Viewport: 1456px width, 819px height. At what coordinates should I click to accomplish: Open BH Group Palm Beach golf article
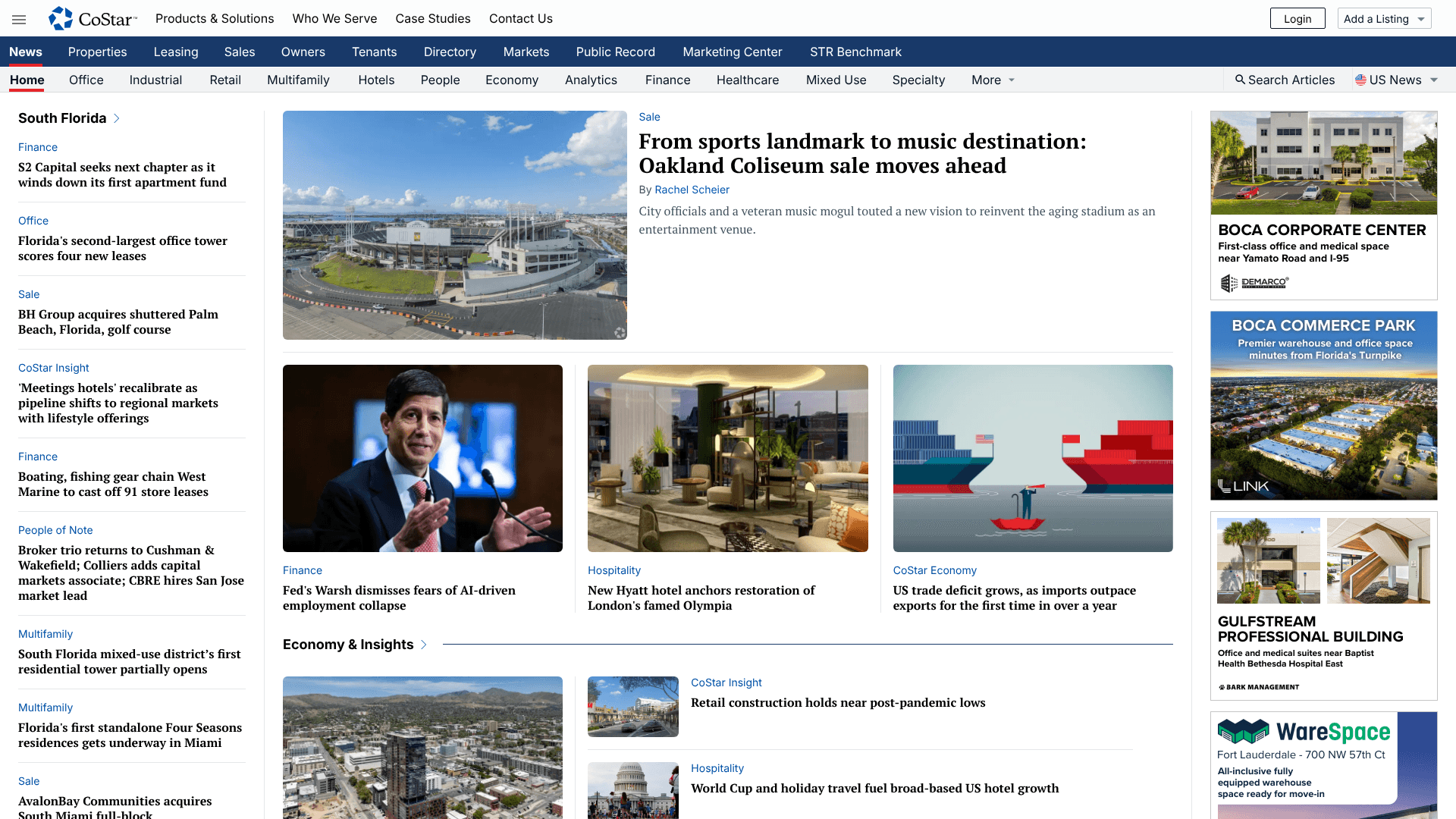118,322
